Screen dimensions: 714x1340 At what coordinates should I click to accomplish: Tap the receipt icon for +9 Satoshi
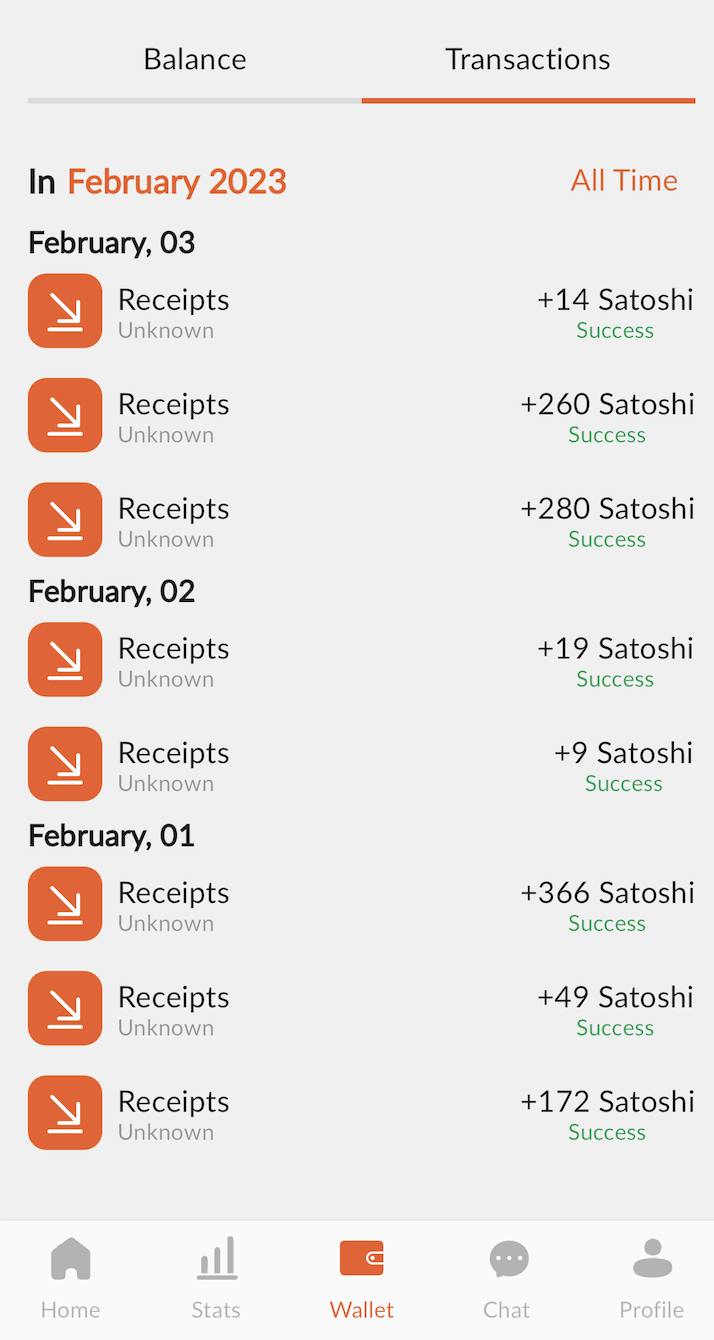pos(65,764)
